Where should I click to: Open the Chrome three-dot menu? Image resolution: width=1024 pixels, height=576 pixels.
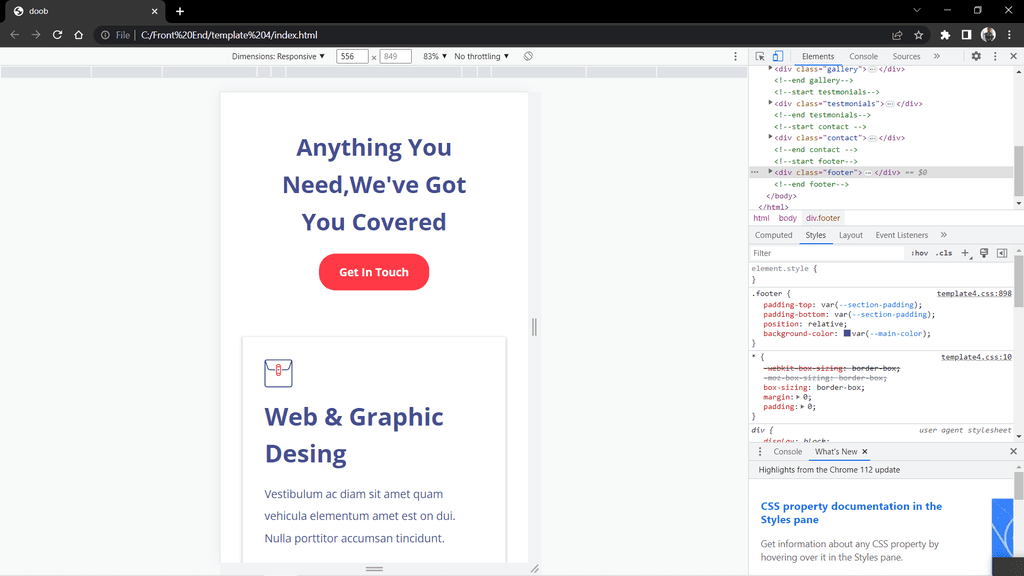(1010, 35)
